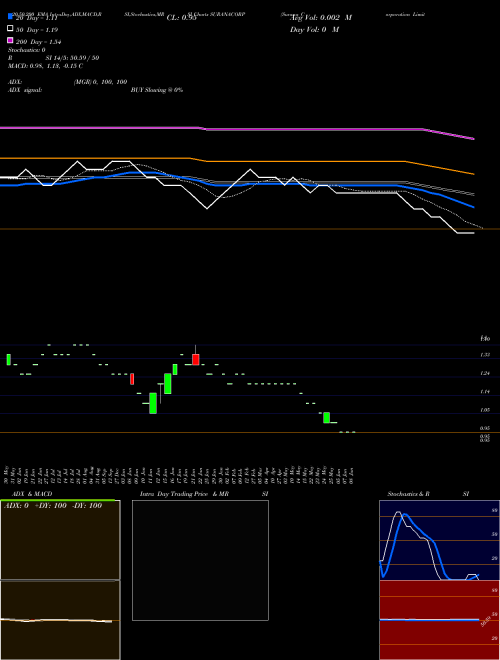The width and height of the screenshot is (500, 660).
Task: Click the 'Avg Vol: 0.002 M' label
Action: coord(321,18)
